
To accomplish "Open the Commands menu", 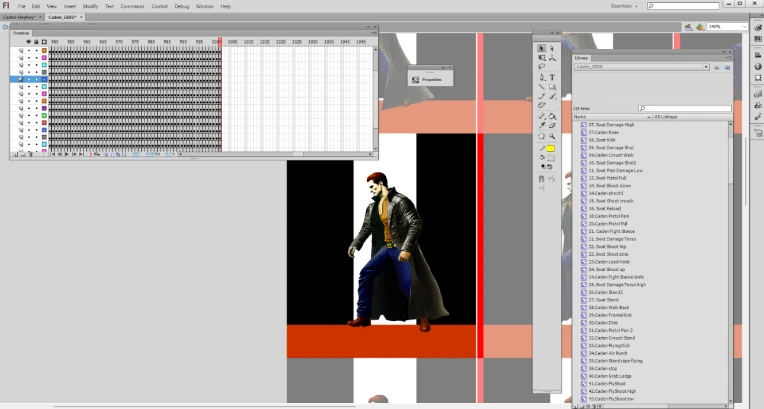I will point(132,6).
